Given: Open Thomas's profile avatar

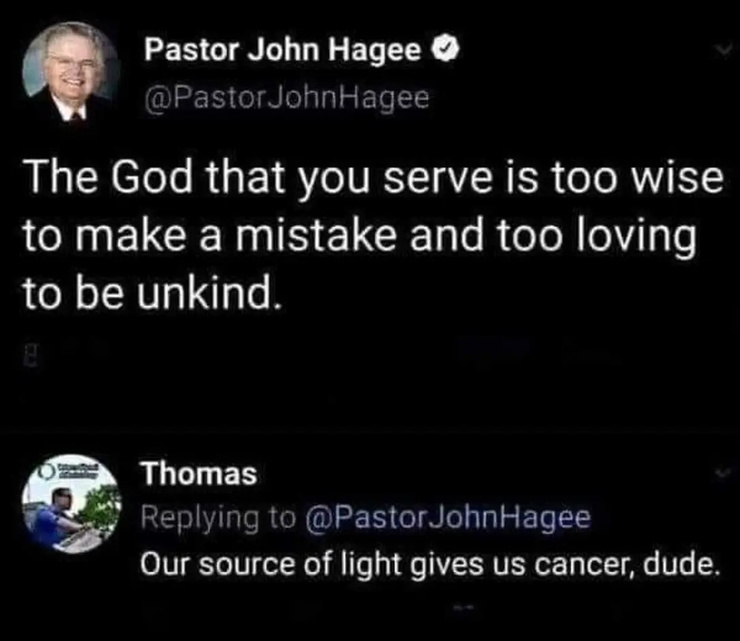Looking at the screenshot, I should [x=71, y=504].
